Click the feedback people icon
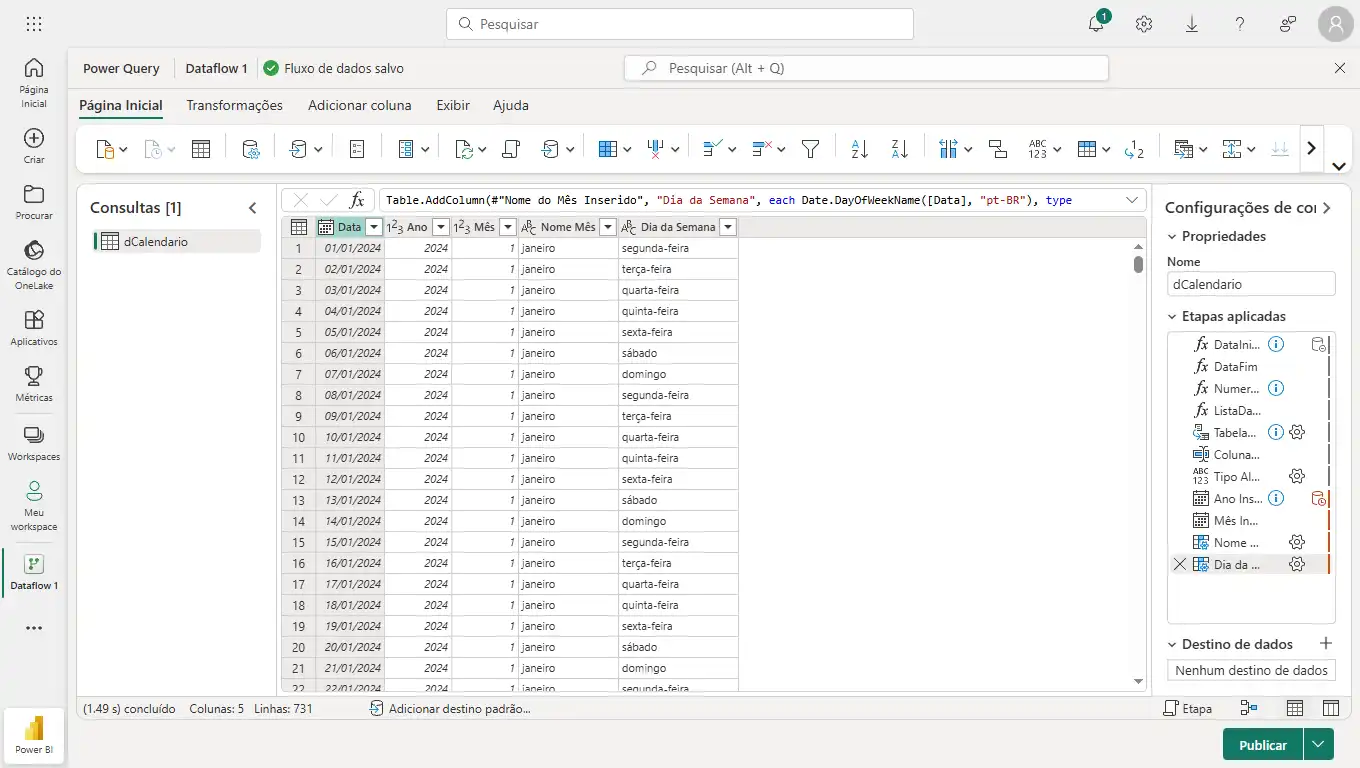This screenshot has width=1360, height=768. pos(1288,24)
